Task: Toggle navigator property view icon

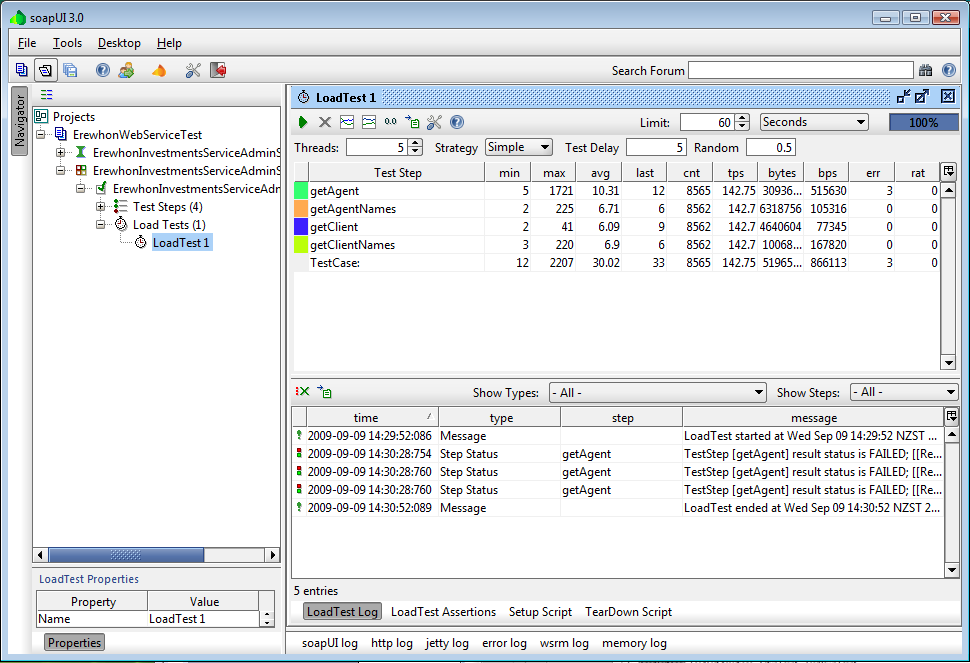Action: pos(46,94)
